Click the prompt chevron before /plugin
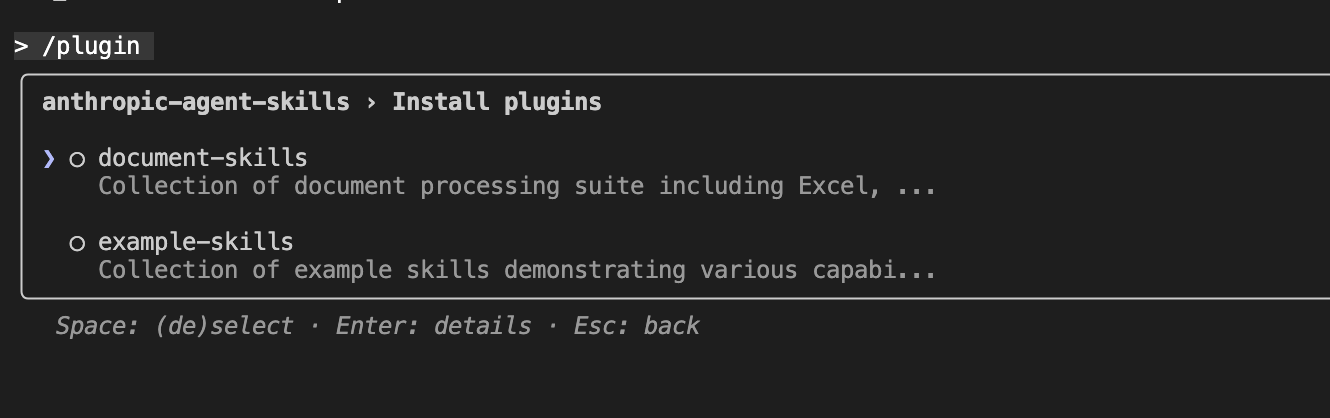The image size is (1330, 418). 21,47
